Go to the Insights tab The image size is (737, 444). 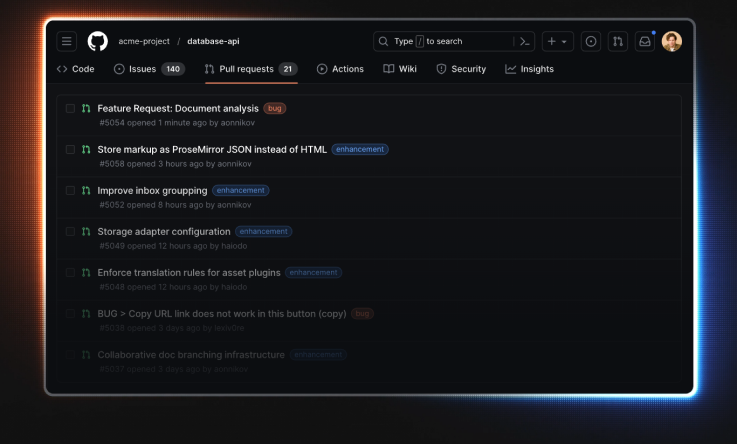529,69
